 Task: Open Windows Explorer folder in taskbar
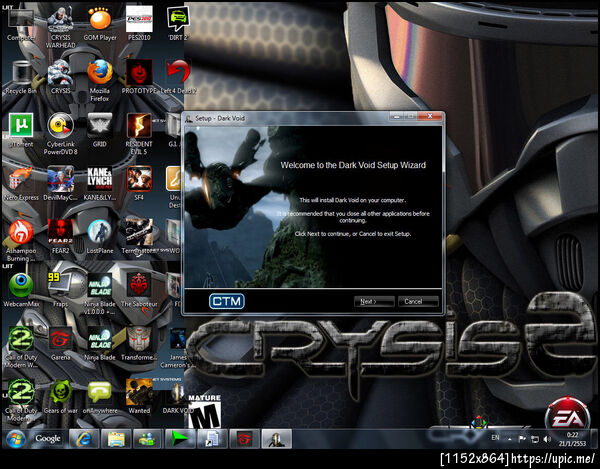click(116, 439)
